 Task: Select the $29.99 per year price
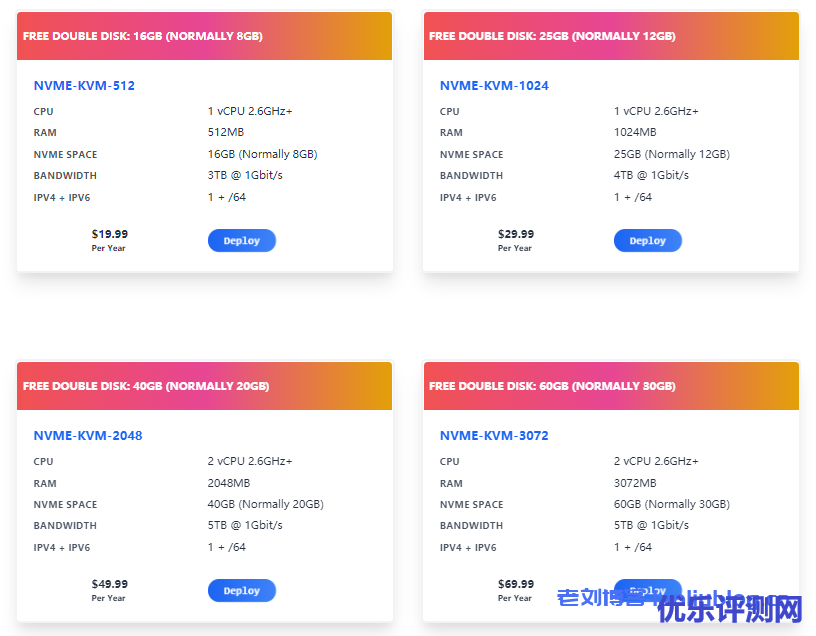515,235
